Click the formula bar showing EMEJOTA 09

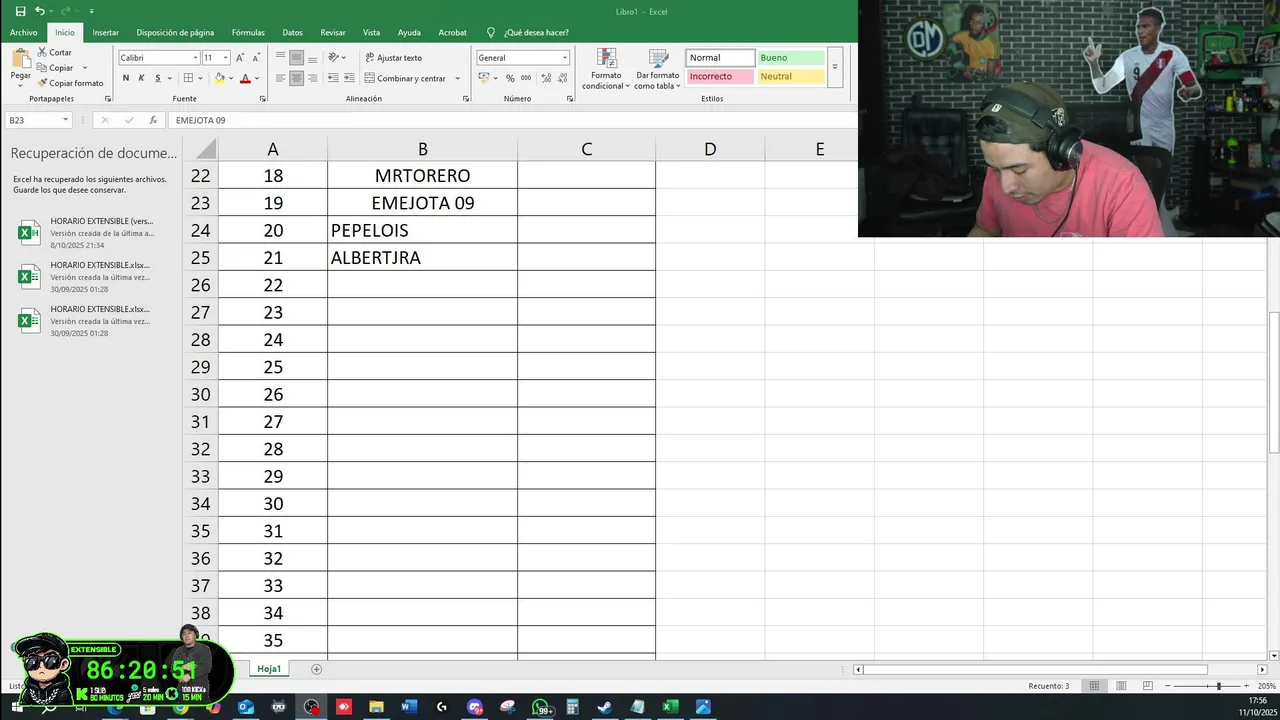click(513, 120)
